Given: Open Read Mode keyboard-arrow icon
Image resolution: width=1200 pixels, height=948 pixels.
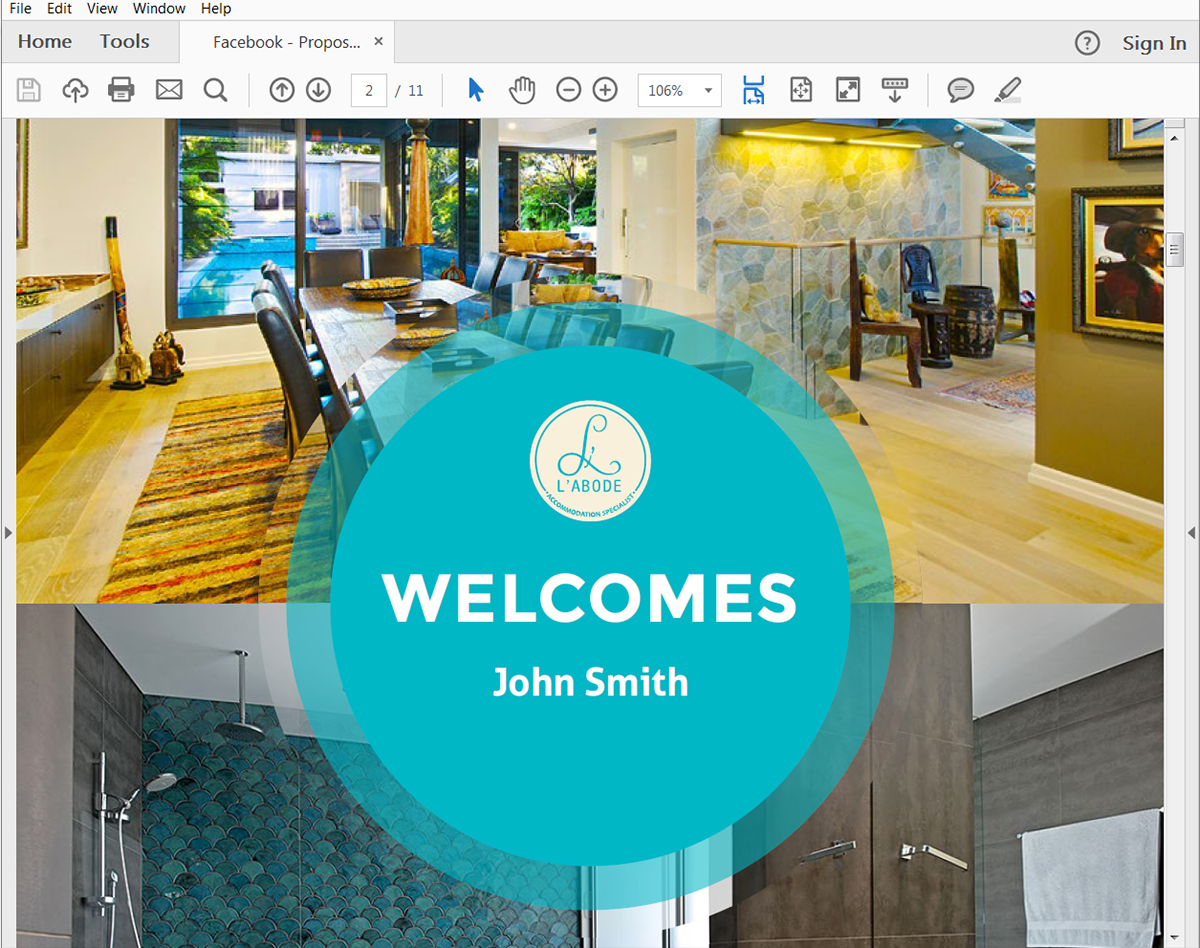Looking at the screenshot, I should click(895, 90).
